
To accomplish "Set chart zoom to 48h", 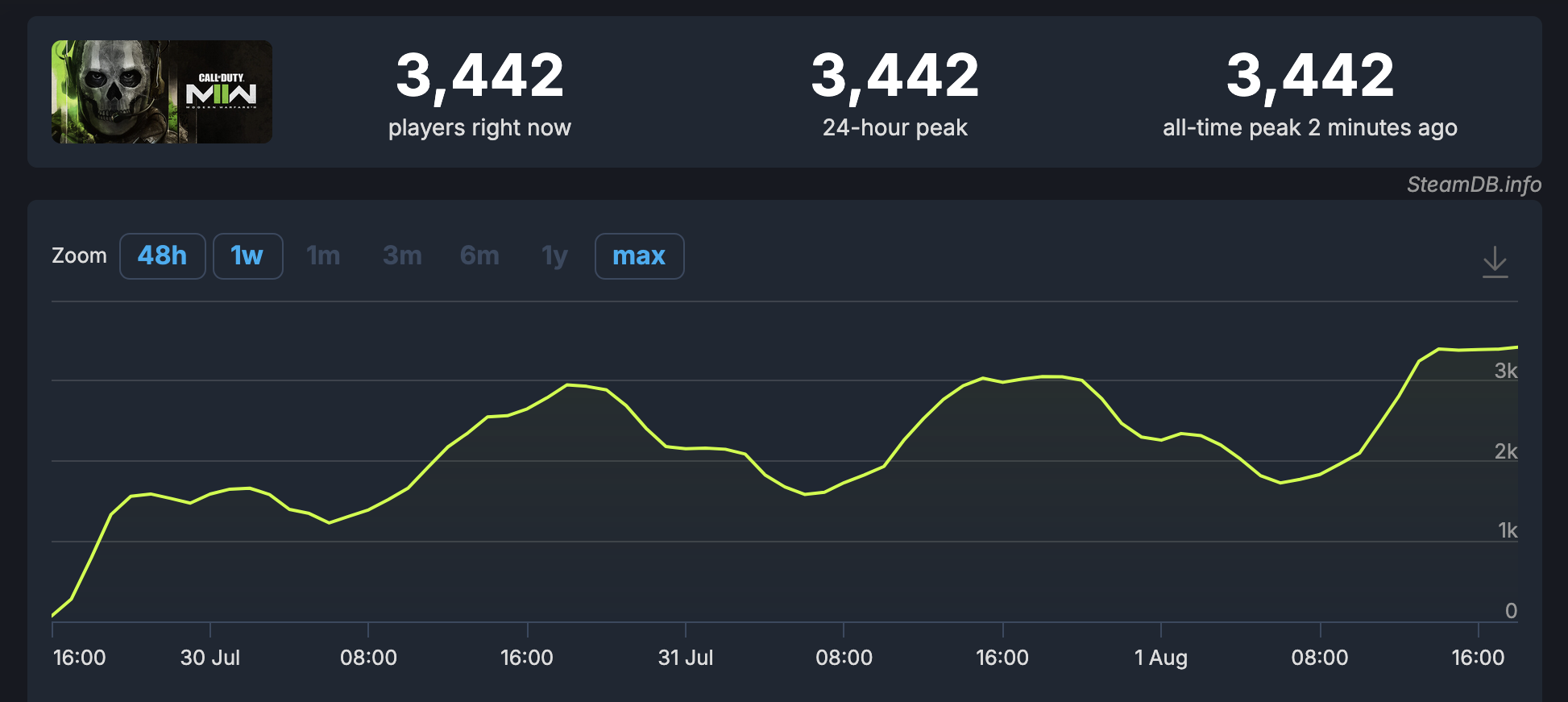I will point(162,256).
